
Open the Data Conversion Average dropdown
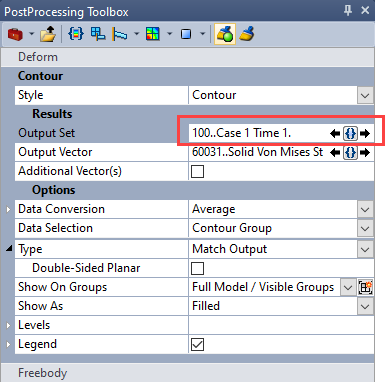[365, 210]
